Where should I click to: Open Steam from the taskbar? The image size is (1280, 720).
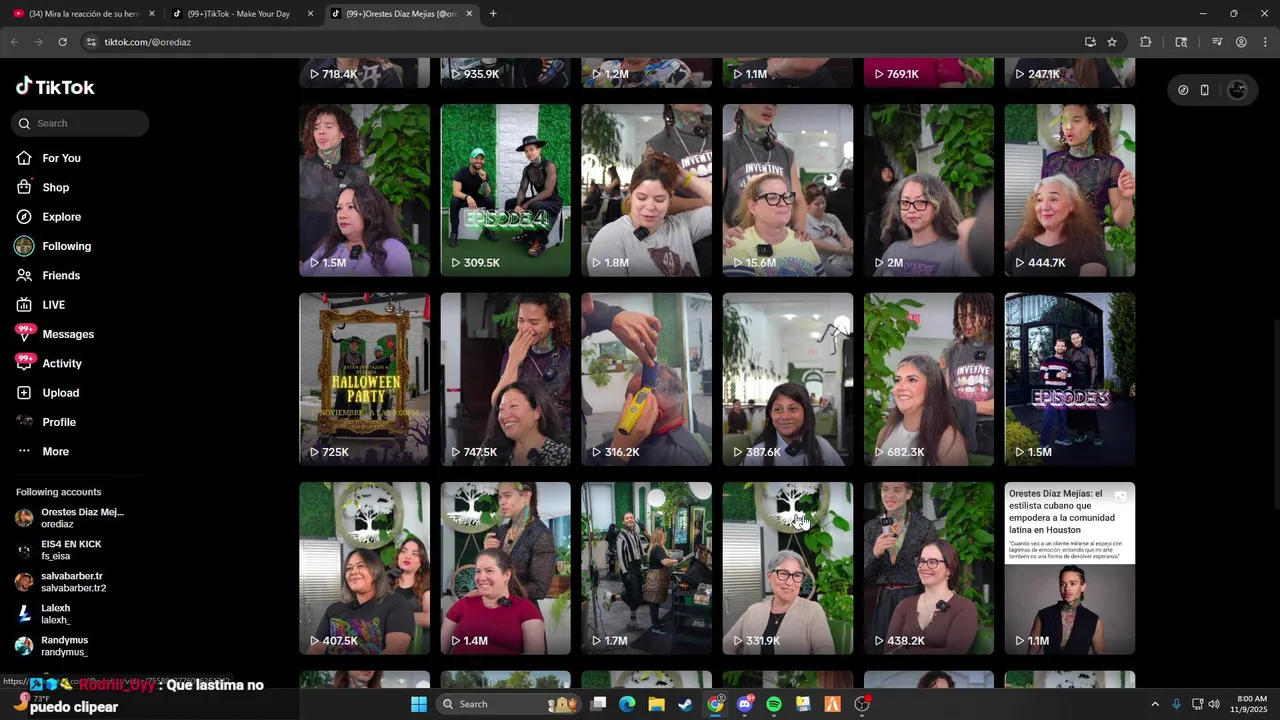click(685, 704)
